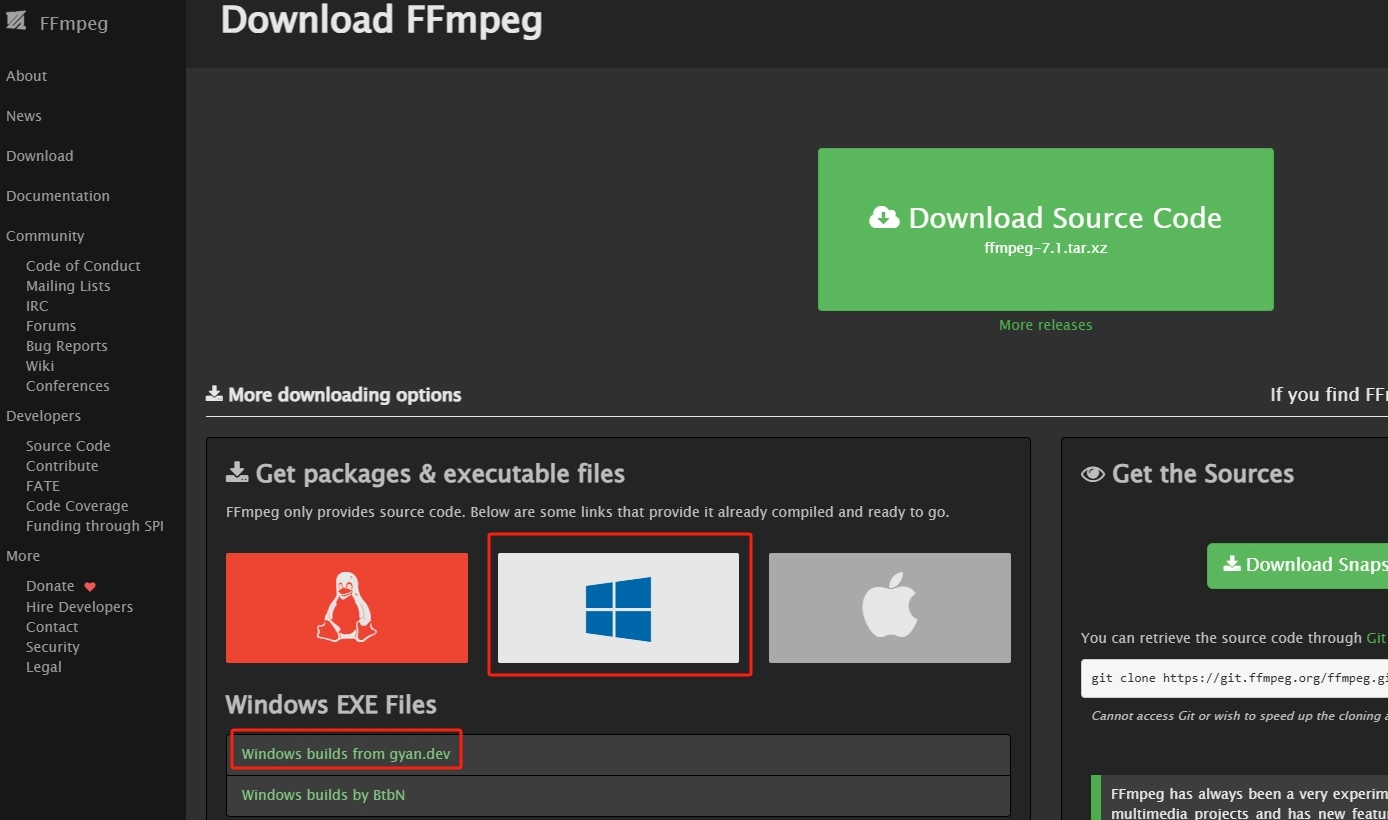
Task: Select the Windows logo packages tile
Action: point(618,608)
